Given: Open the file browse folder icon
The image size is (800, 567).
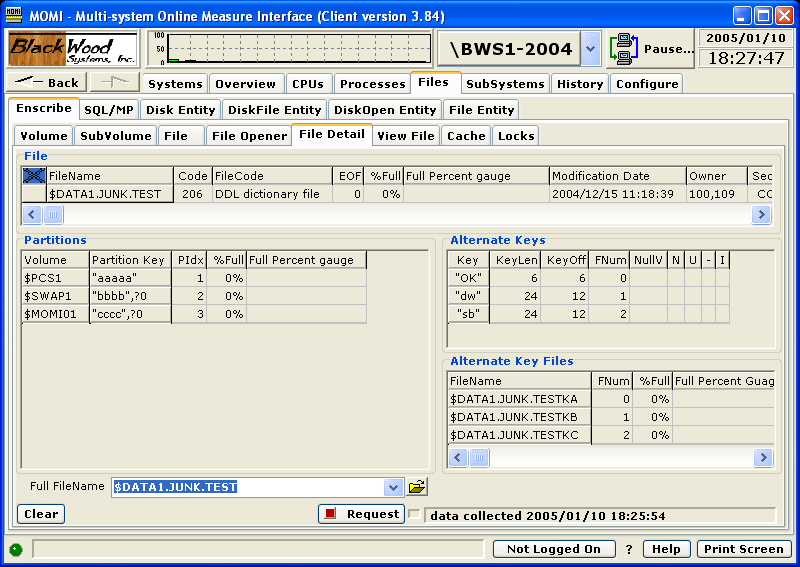Looking at the screenshot, I should [417, 487].
